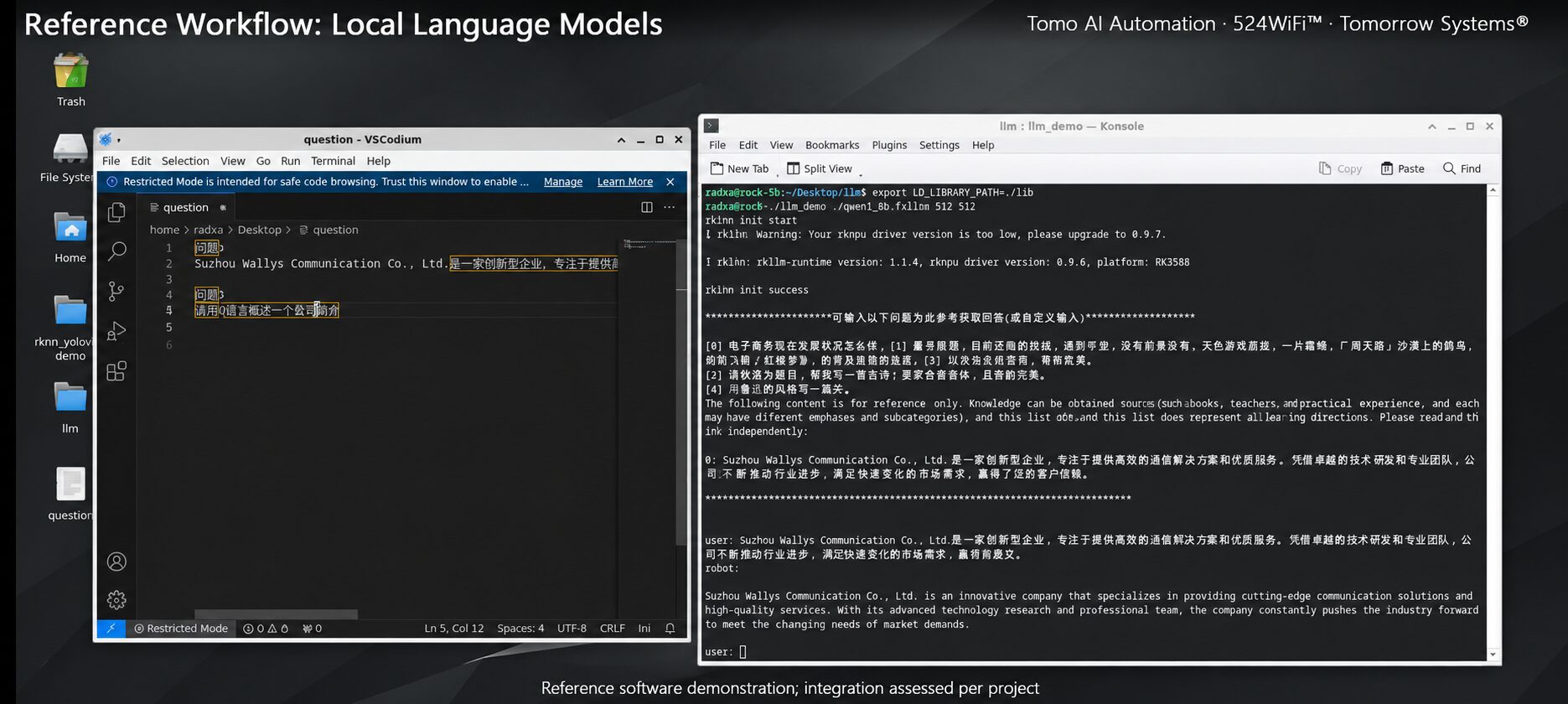This screenshot has height=704, width=1568.
Task: Click Find in the Konsole toolbar
Action: tap(1462, 168)
